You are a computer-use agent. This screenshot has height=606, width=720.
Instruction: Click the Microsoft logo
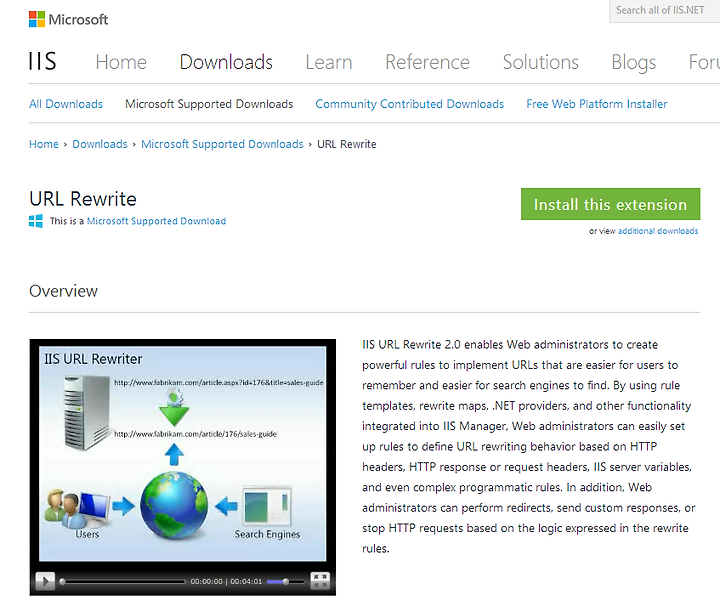coord(68,19)
